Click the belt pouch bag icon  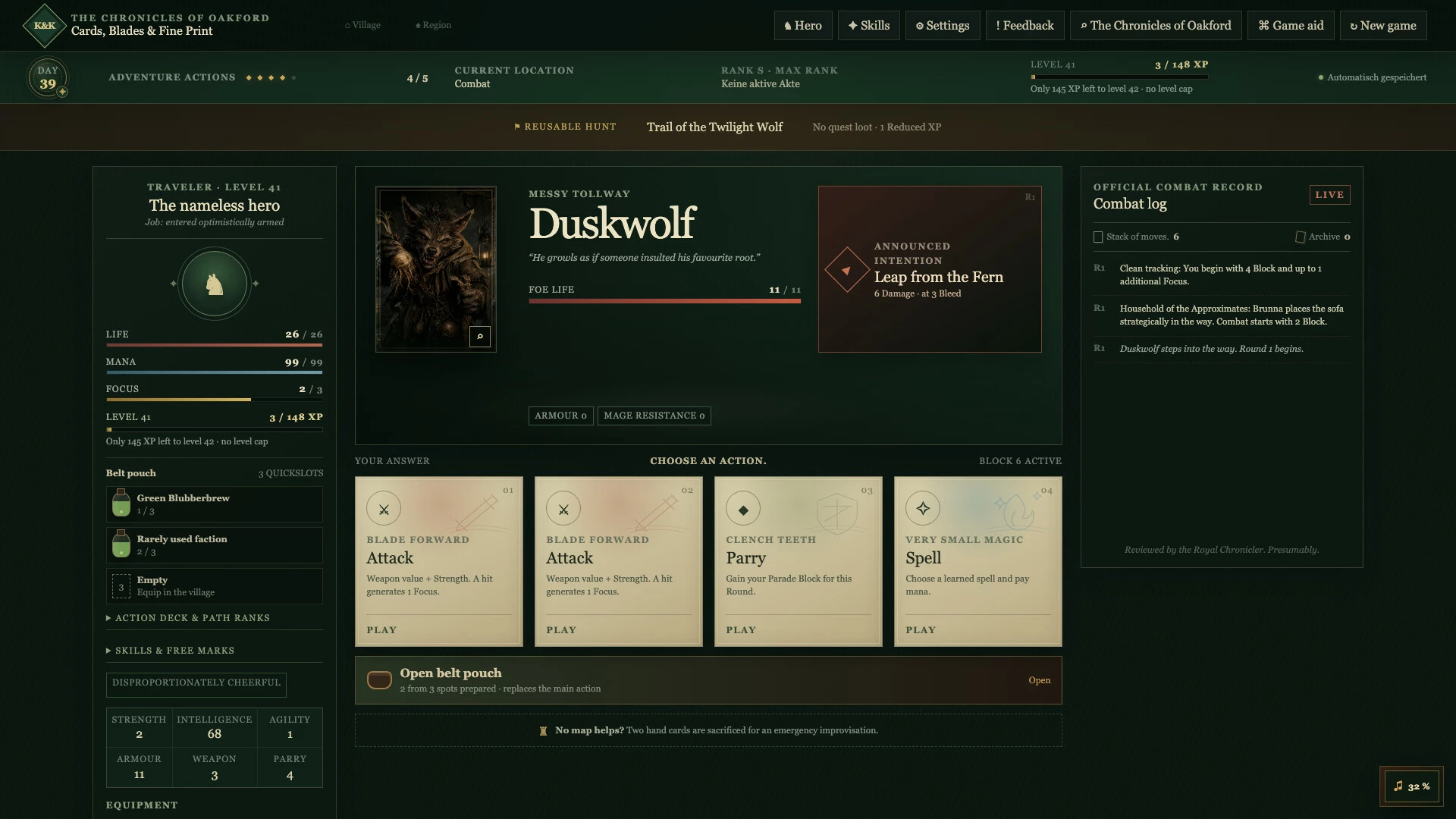pyautogui.click(x=379, y=680)
